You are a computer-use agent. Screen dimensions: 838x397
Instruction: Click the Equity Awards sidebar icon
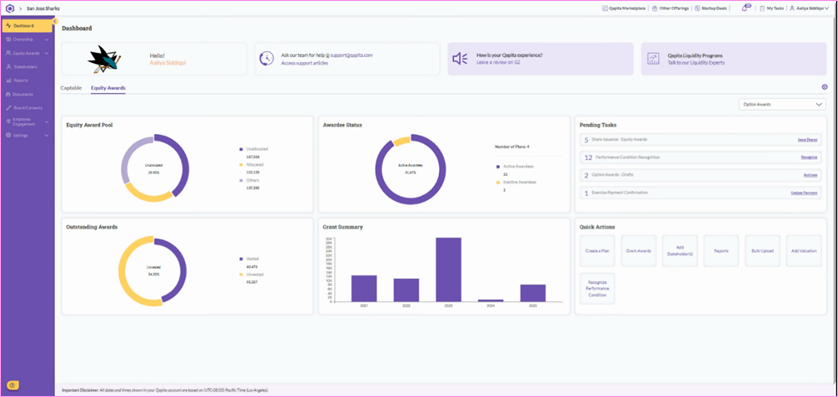point(9,53)
